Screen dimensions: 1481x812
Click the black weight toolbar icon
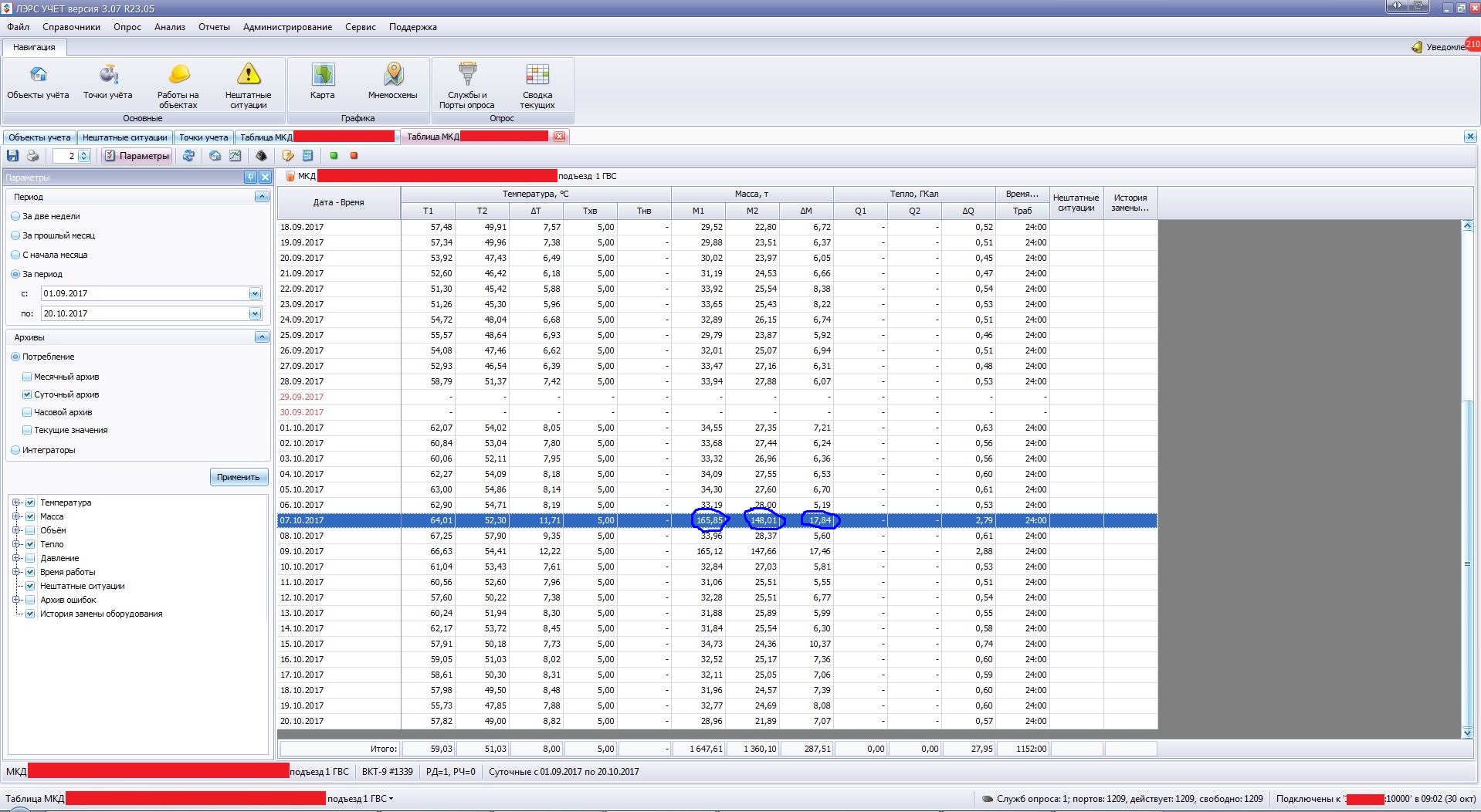coord(261,156)
